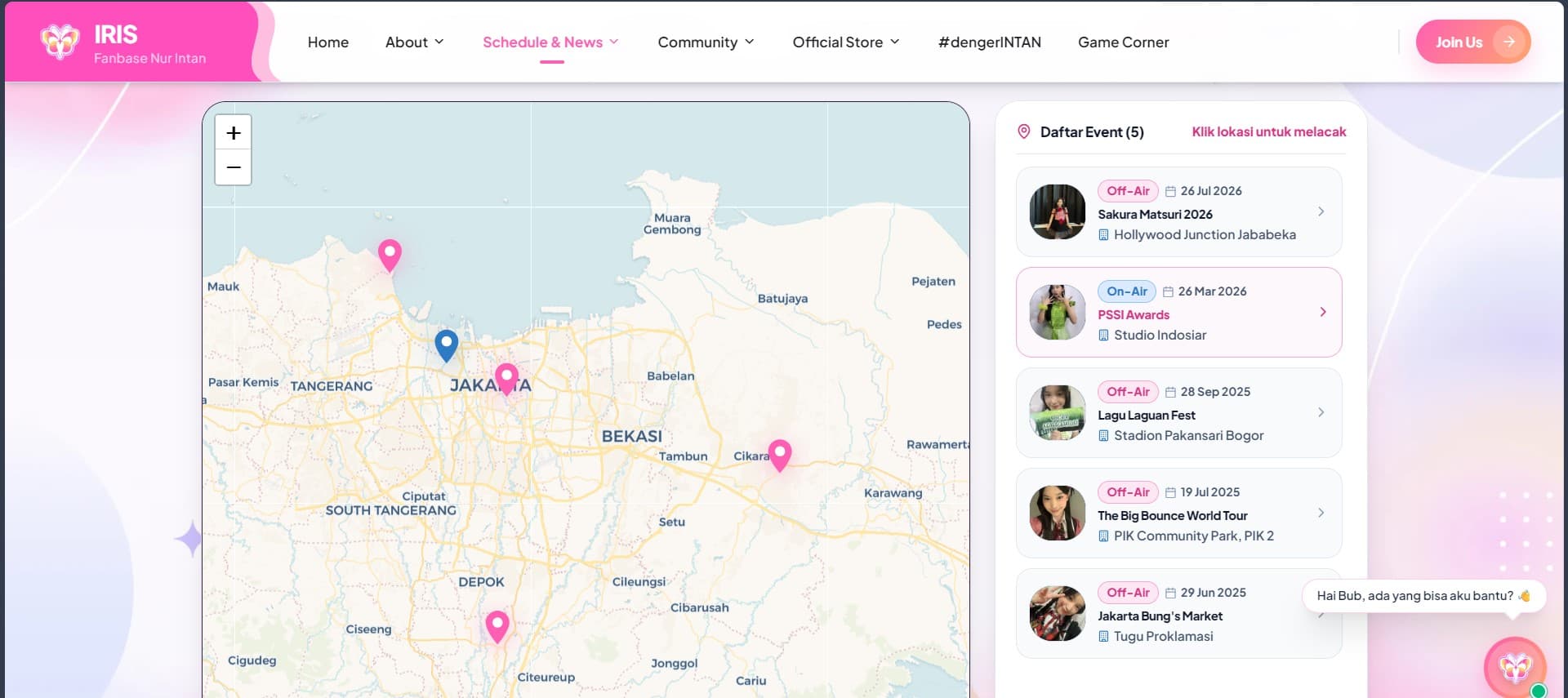
Task: Click the PSSI Awards title link
Action: [x=1134, y=315]
